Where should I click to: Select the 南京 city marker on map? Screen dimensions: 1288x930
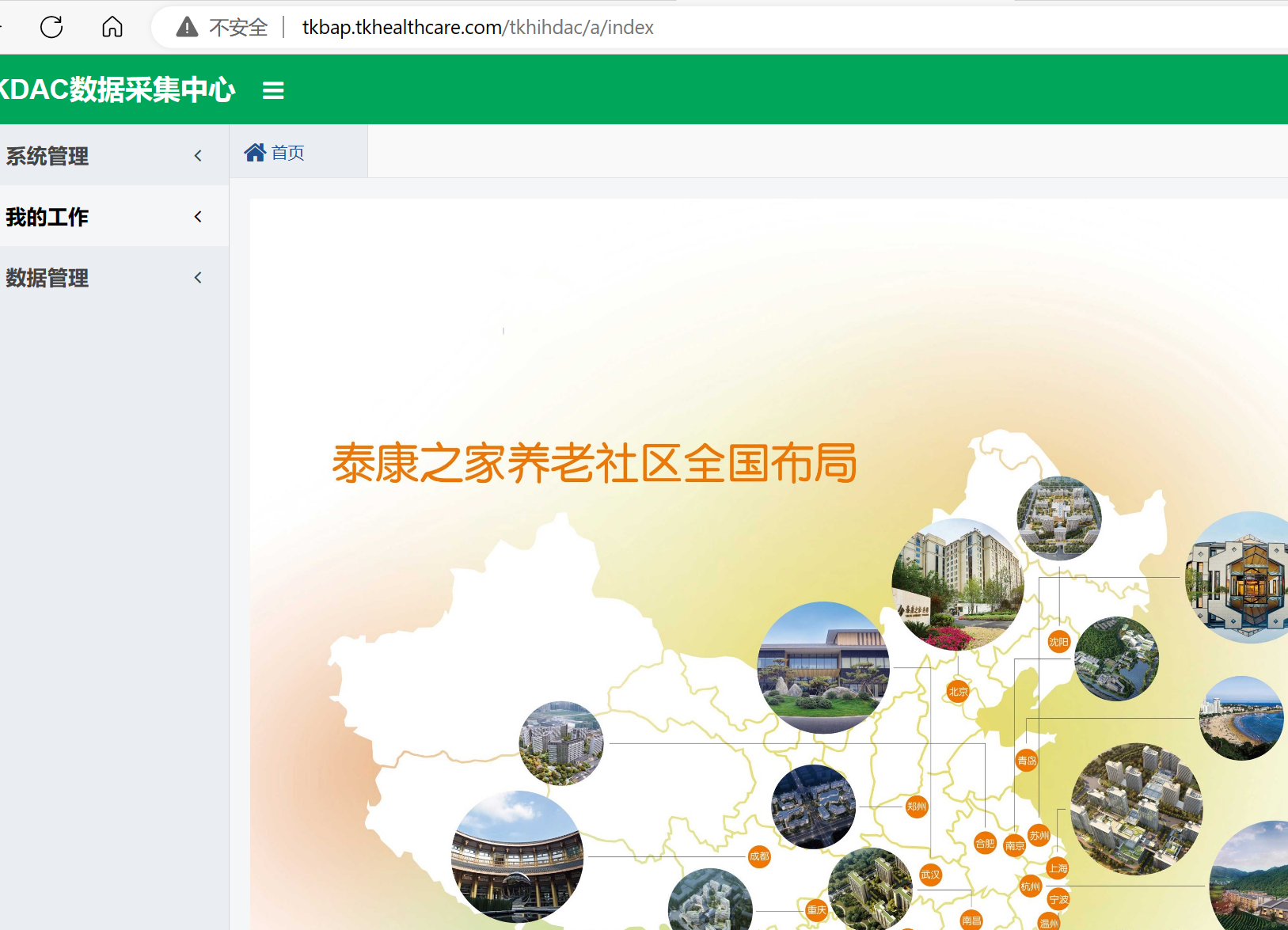(x=1014, y=845)
